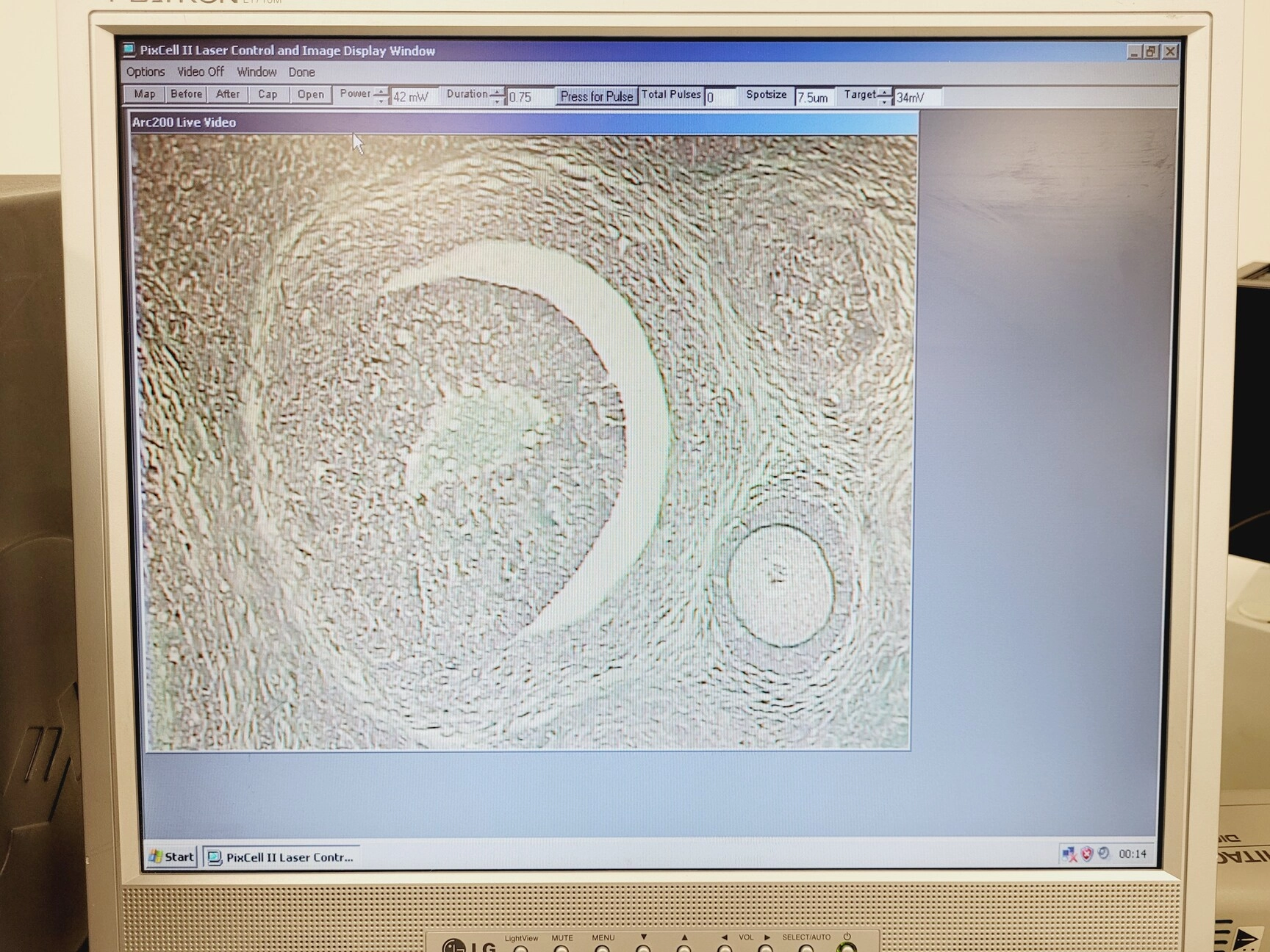Click the After image button
1270x952 pixels.
coord(228,94)
